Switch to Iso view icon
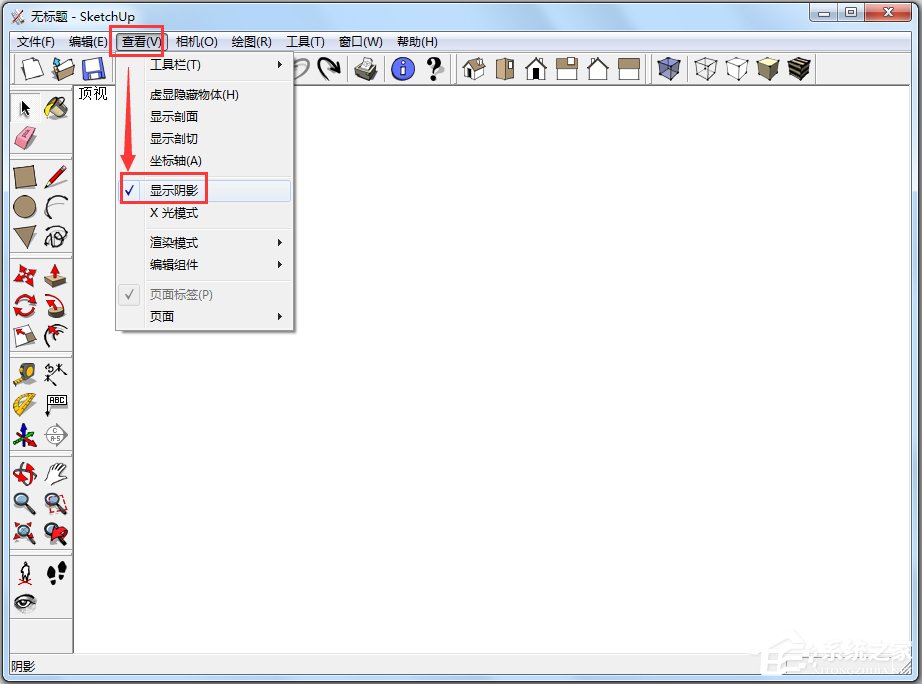The width and height of the screenshot is (922, 684). point(474,69)
